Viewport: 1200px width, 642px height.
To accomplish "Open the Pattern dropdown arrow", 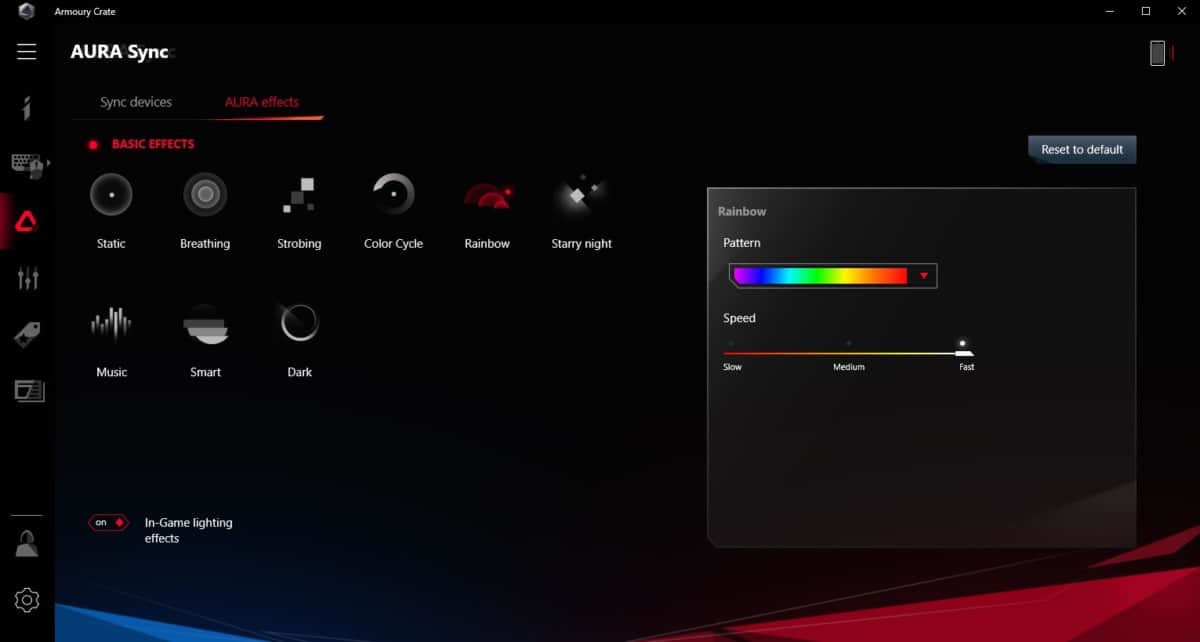I will click(x=924, y=276).
